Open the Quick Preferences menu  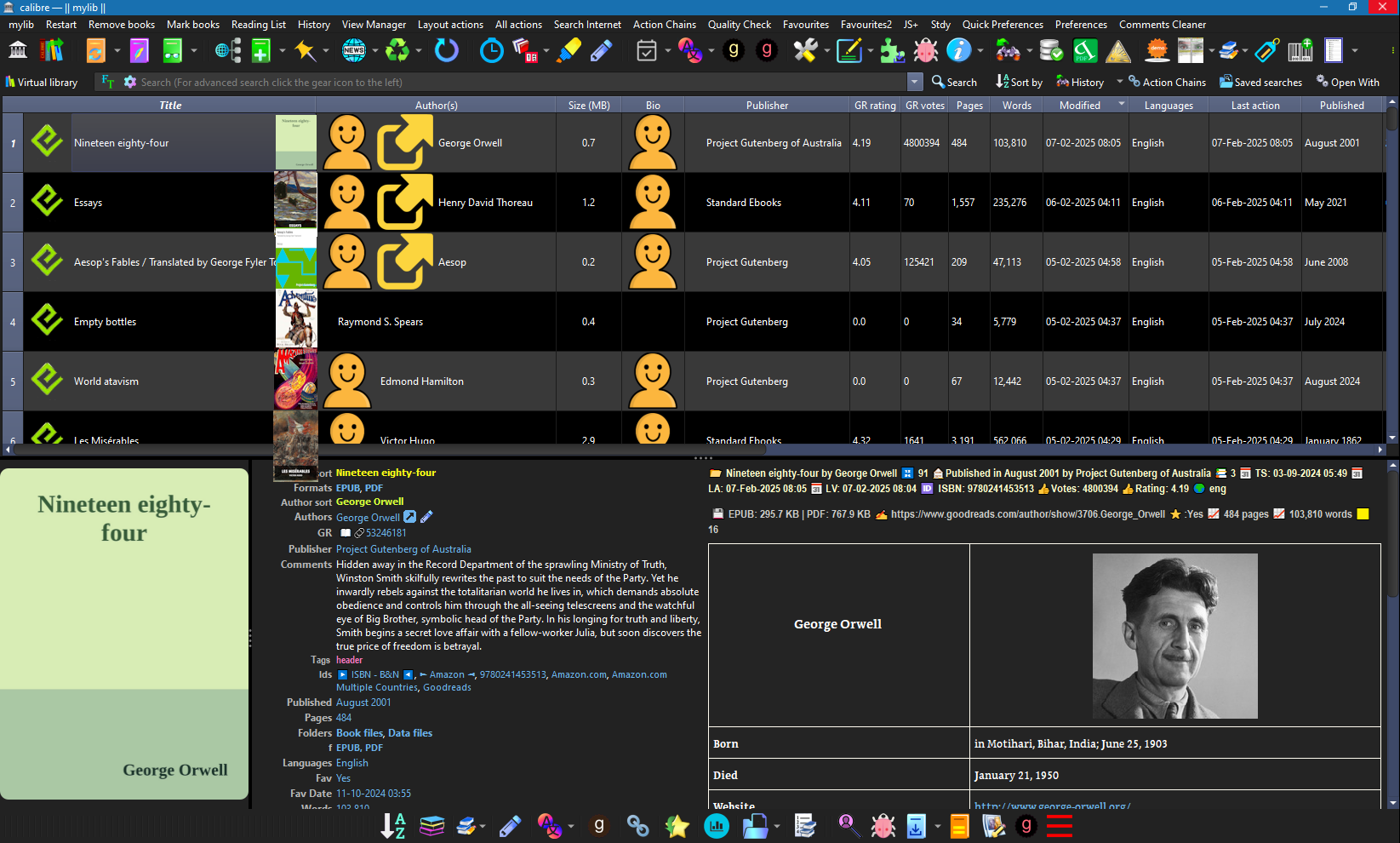pos(1003,25)
